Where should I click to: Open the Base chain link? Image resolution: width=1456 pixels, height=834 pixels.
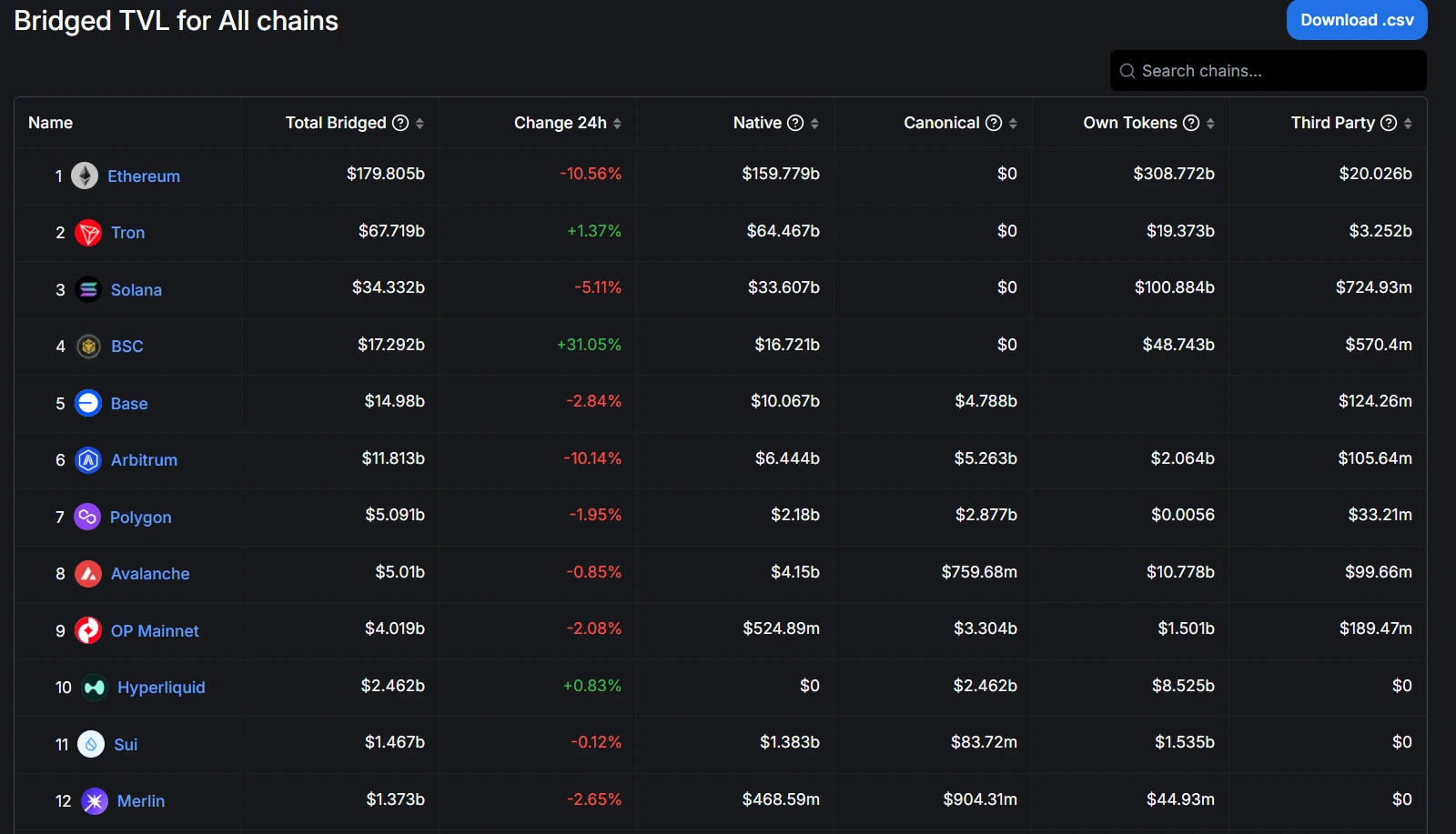pos(129,404)
